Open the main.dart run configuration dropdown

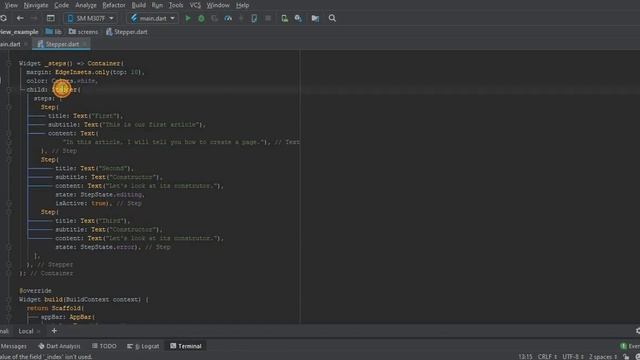pos(153,18)
